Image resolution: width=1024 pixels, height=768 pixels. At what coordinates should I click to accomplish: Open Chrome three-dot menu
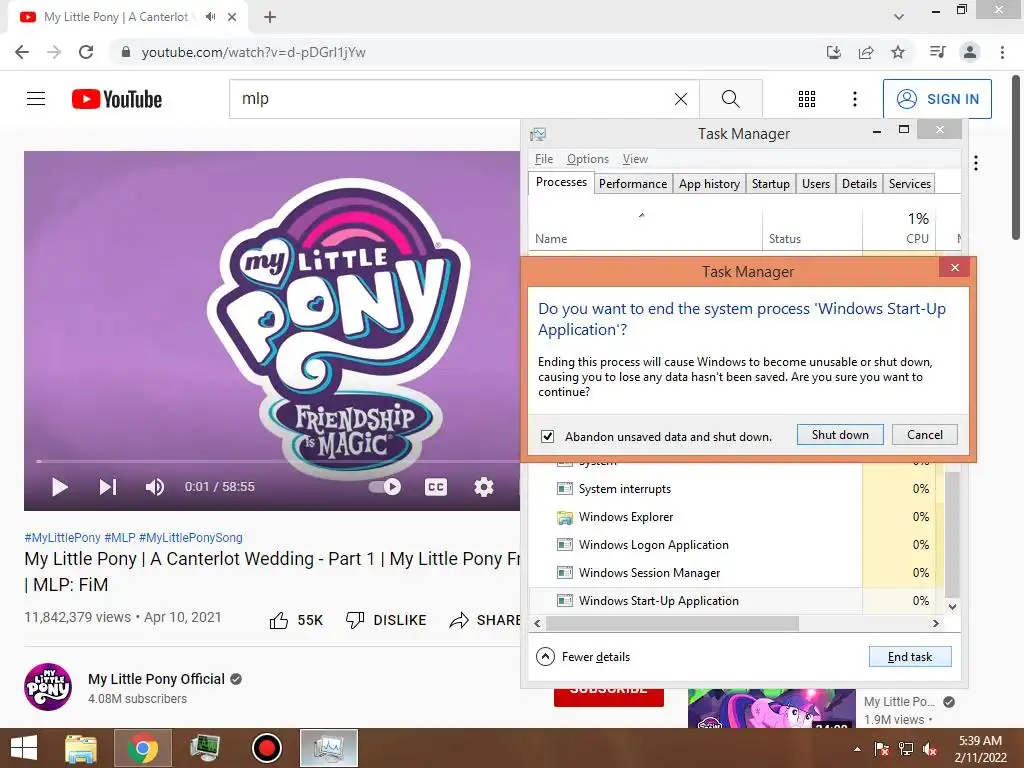pyautogui.click(x=1002, y=52)
